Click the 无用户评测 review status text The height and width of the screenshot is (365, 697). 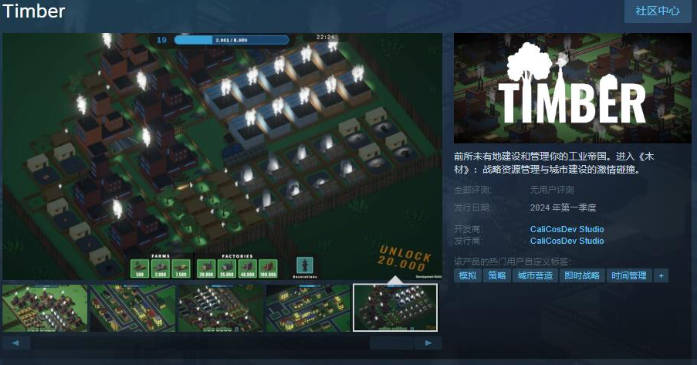tap(552, 190)
